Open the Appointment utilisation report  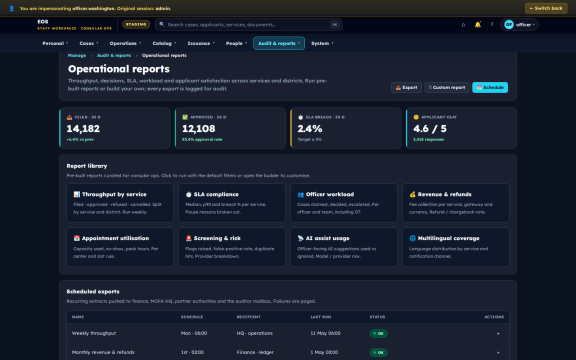tap(120, 247)
